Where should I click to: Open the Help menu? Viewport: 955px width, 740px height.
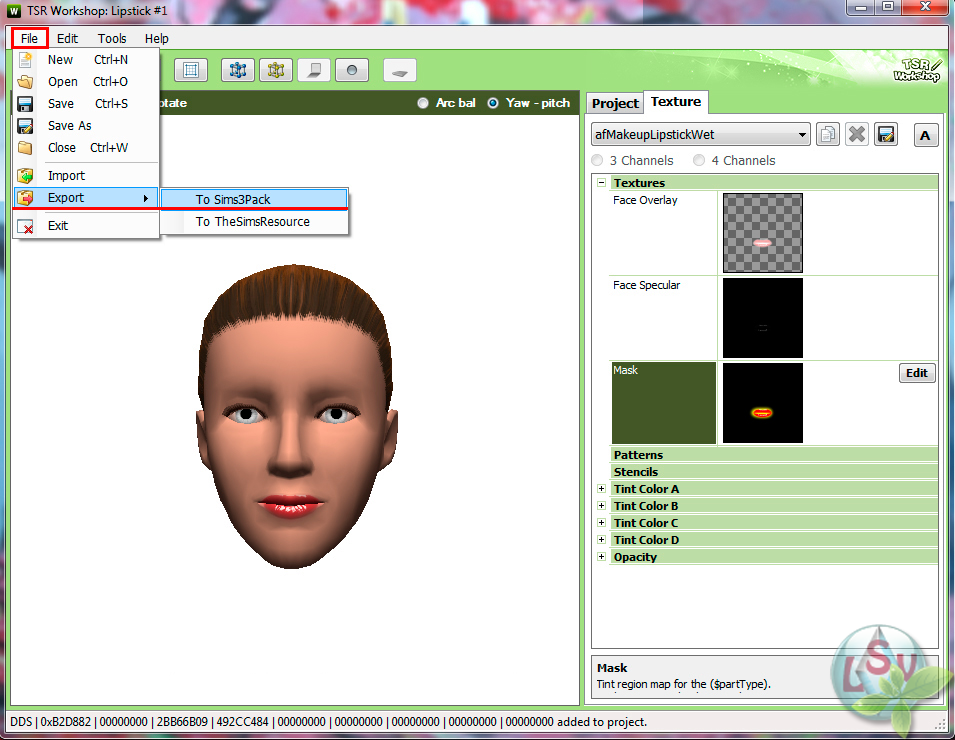pyautogui.click(x=157, y=38)
